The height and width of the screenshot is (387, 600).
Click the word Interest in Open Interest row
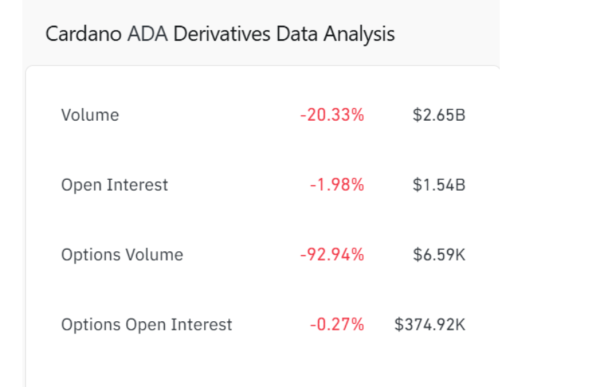[137, 185]
